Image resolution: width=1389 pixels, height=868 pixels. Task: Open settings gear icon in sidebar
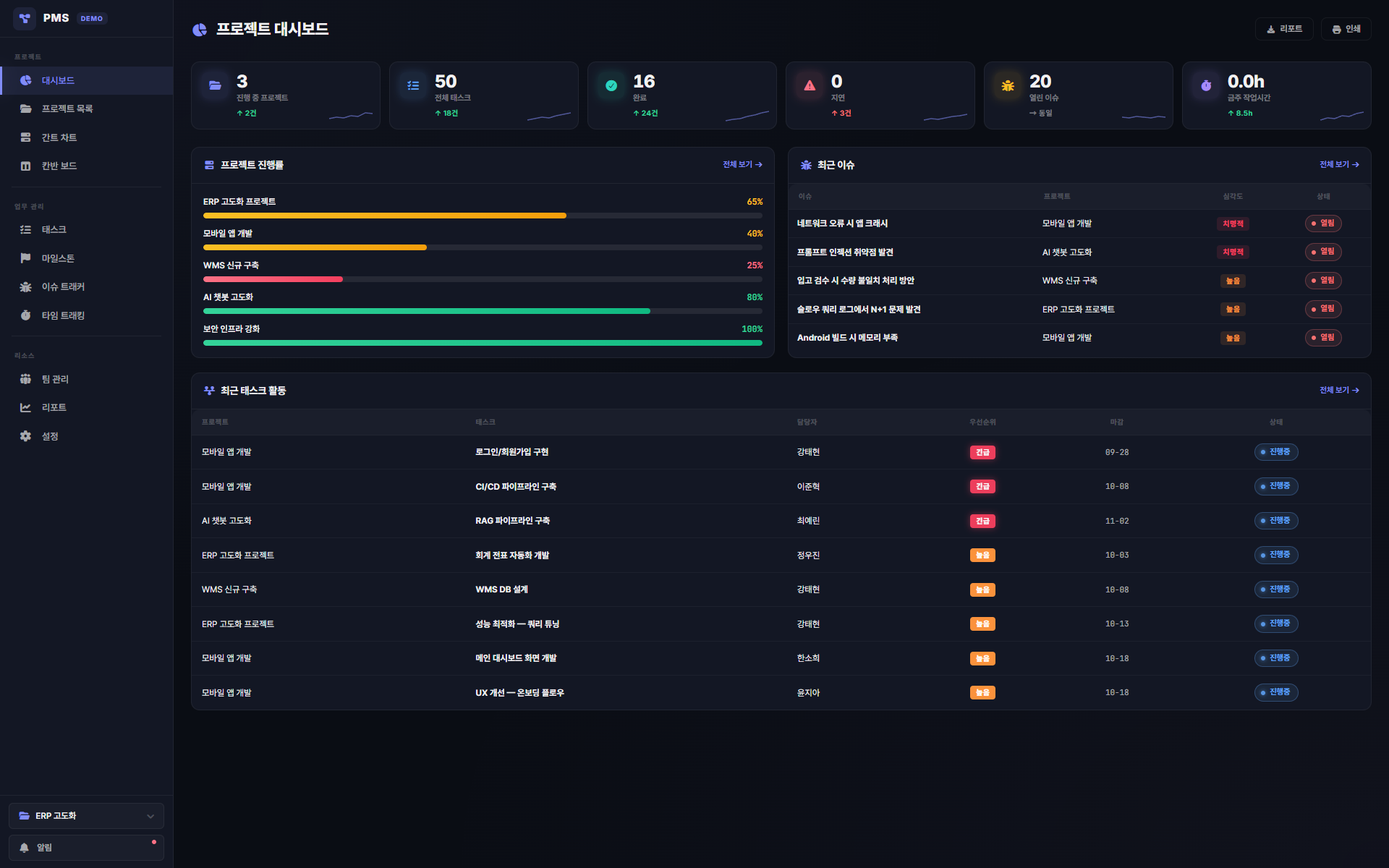(x=25, y=436)
